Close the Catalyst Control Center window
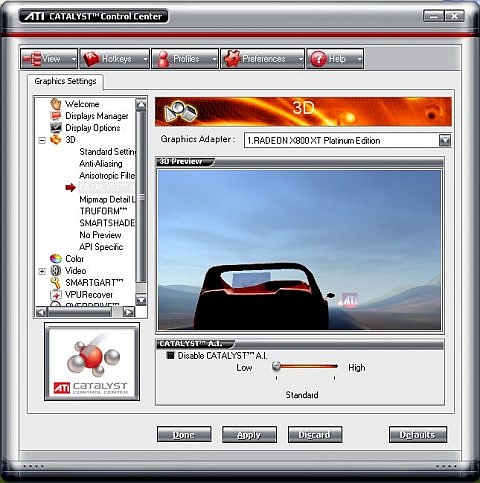 tap(454, 16)
